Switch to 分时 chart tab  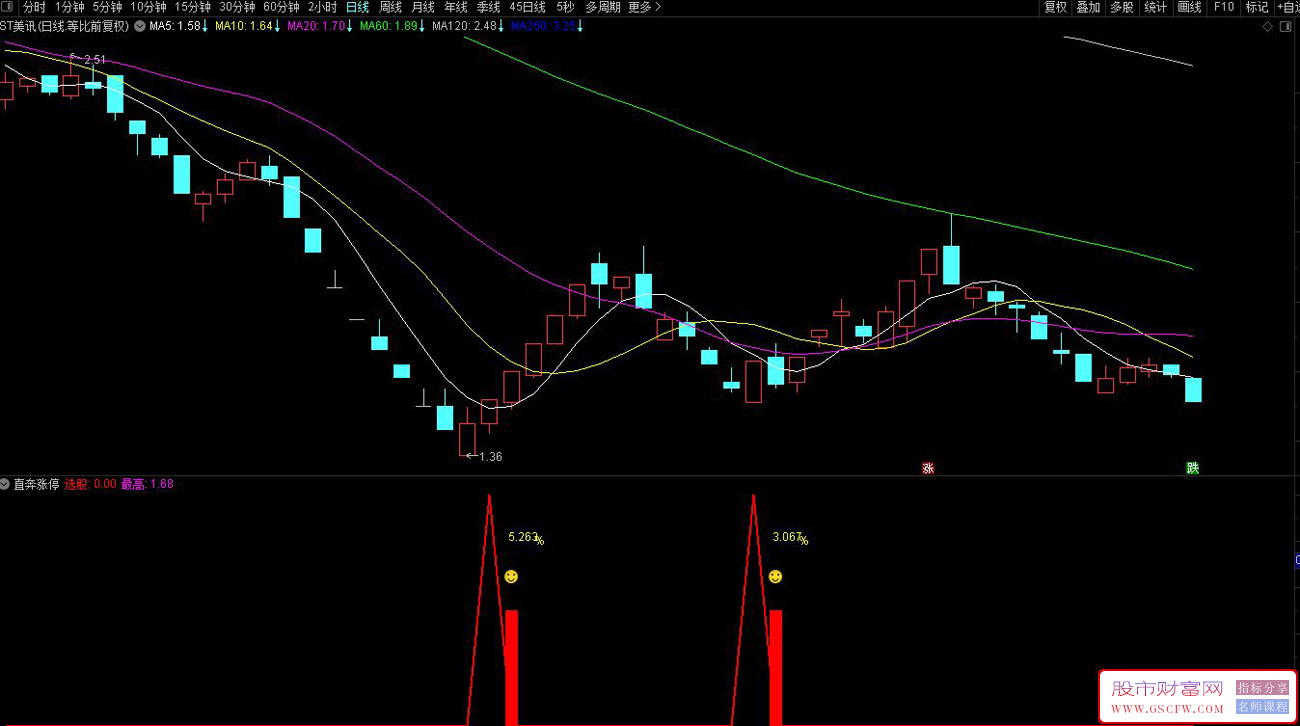coord(34,7)
